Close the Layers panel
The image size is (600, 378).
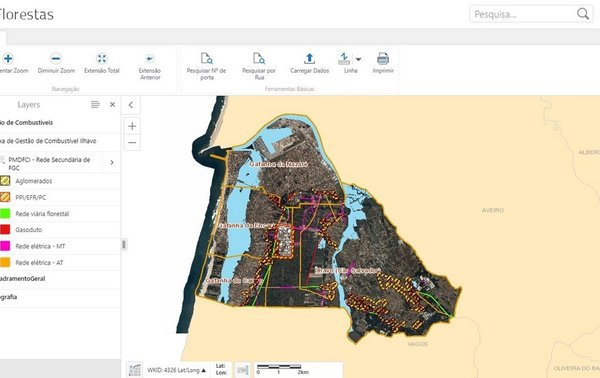[x=112, y=104]
